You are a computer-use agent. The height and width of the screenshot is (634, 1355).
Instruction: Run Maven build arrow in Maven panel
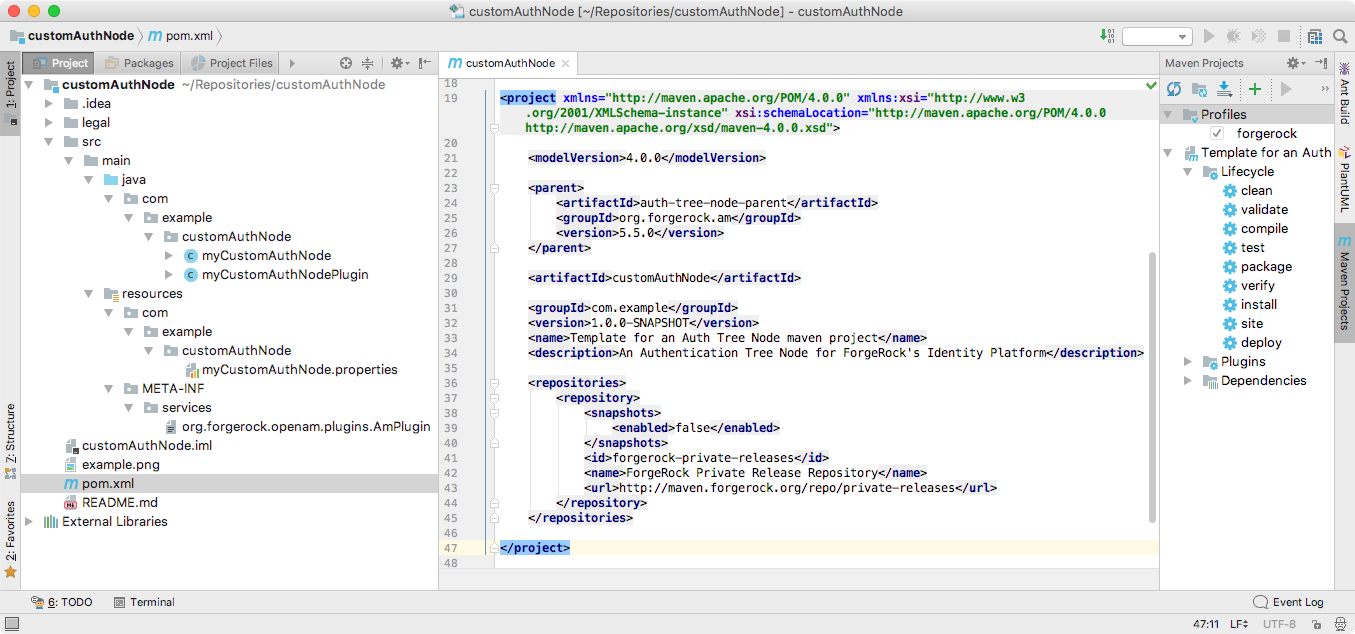tap(1286, 89)
